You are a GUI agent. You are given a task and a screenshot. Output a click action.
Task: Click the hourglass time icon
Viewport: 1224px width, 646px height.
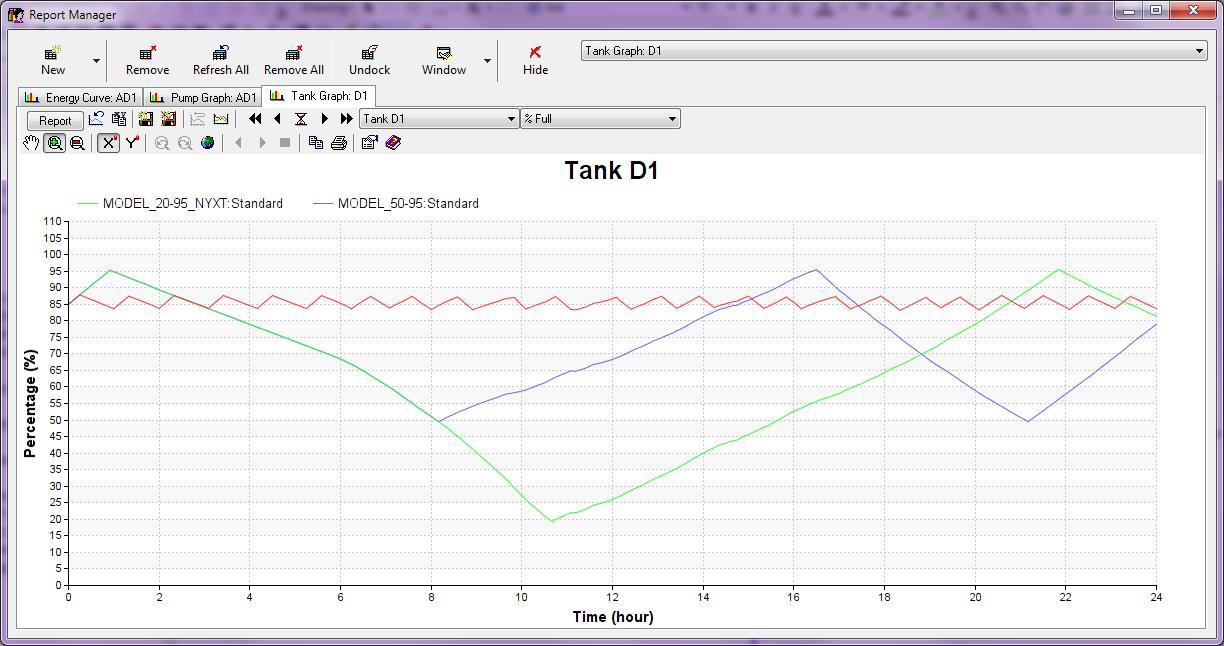(x=300, y=118)
